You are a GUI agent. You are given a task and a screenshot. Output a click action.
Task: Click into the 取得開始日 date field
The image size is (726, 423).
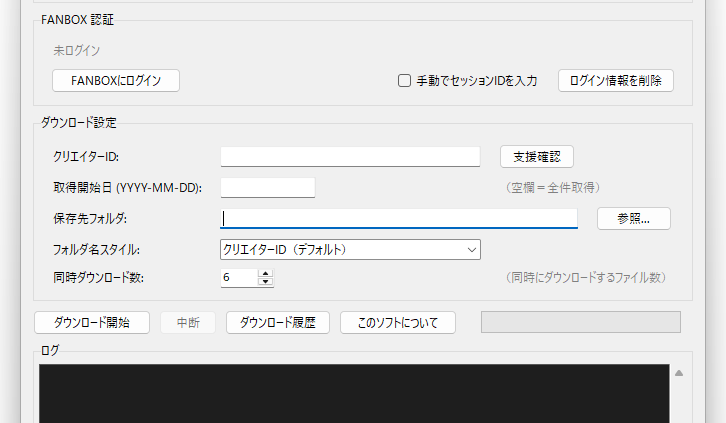[267, 187]
